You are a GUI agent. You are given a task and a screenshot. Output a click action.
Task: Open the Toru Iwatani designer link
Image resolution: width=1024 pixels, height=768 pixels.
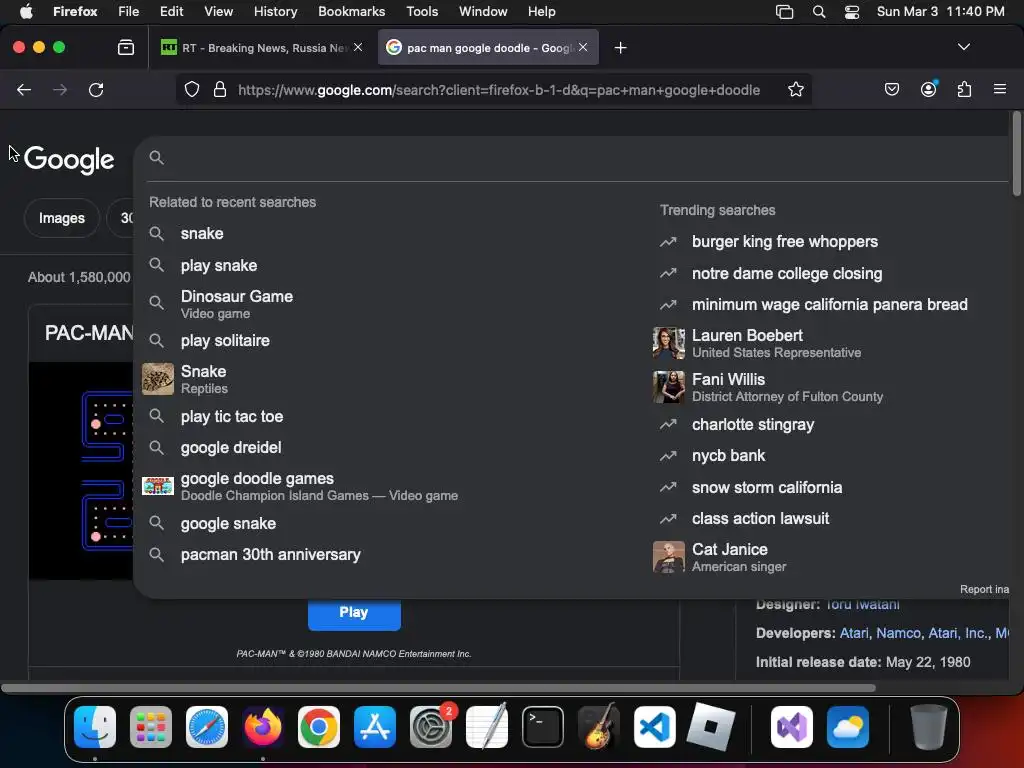pyautogui.click(x=862, y=604)
